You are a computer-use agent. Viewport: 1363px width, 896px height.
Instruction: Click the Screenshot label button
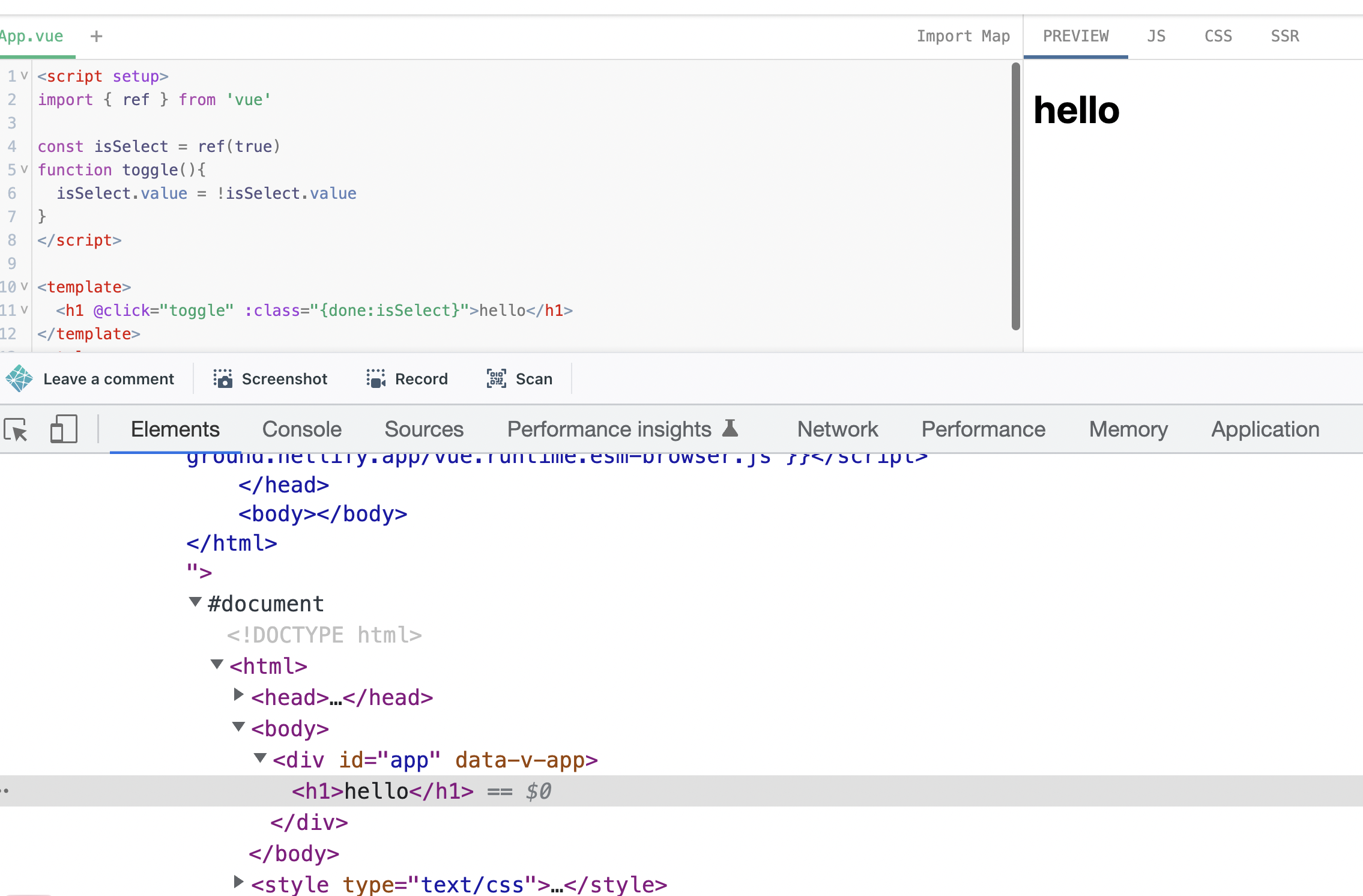(285, 379)
